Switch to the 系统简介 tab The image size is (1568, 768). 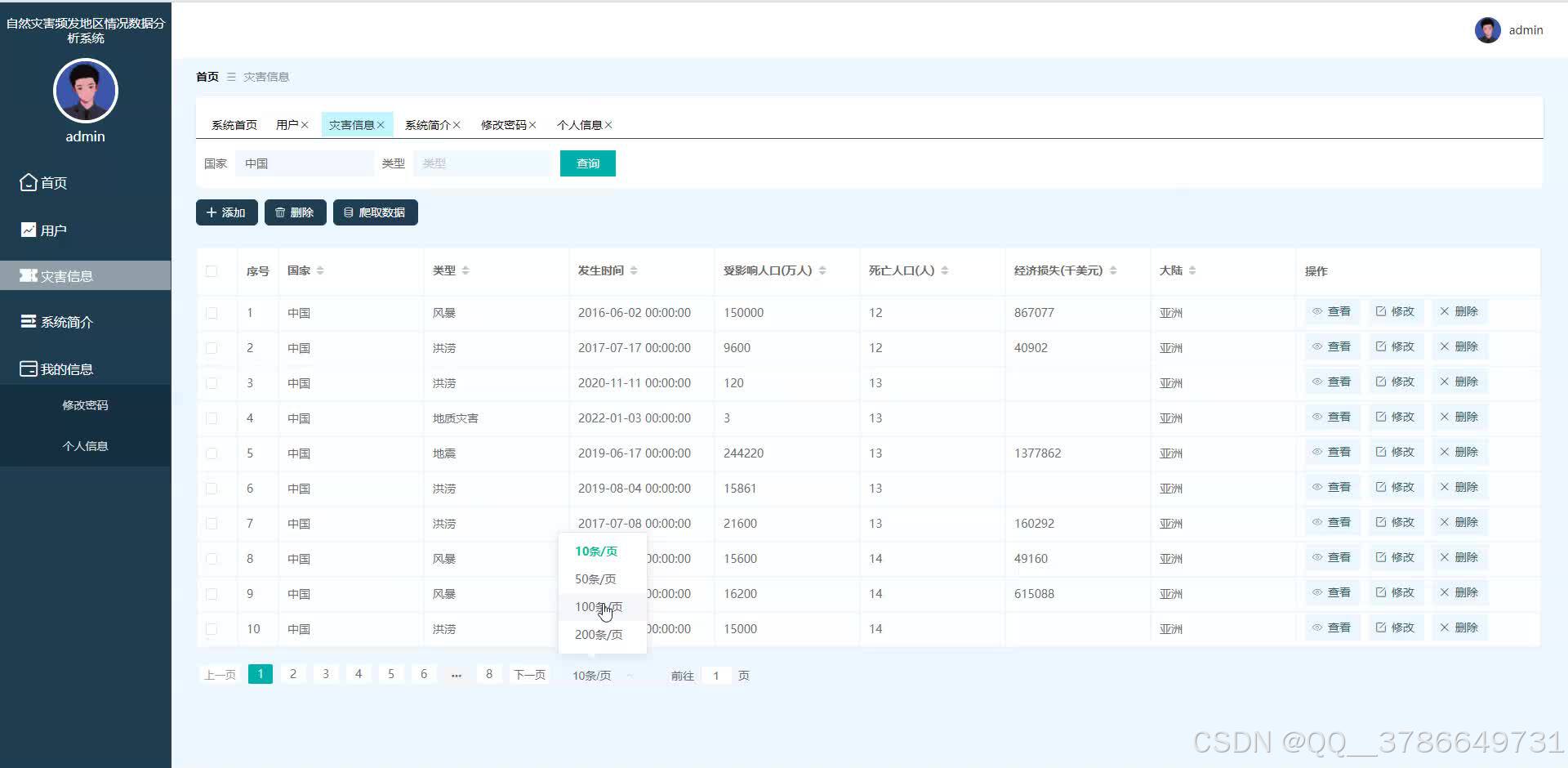[427, 125]
